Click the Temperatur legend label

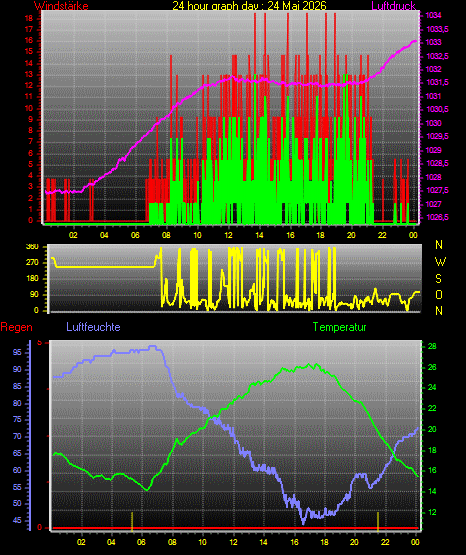[x=339, y=327]
